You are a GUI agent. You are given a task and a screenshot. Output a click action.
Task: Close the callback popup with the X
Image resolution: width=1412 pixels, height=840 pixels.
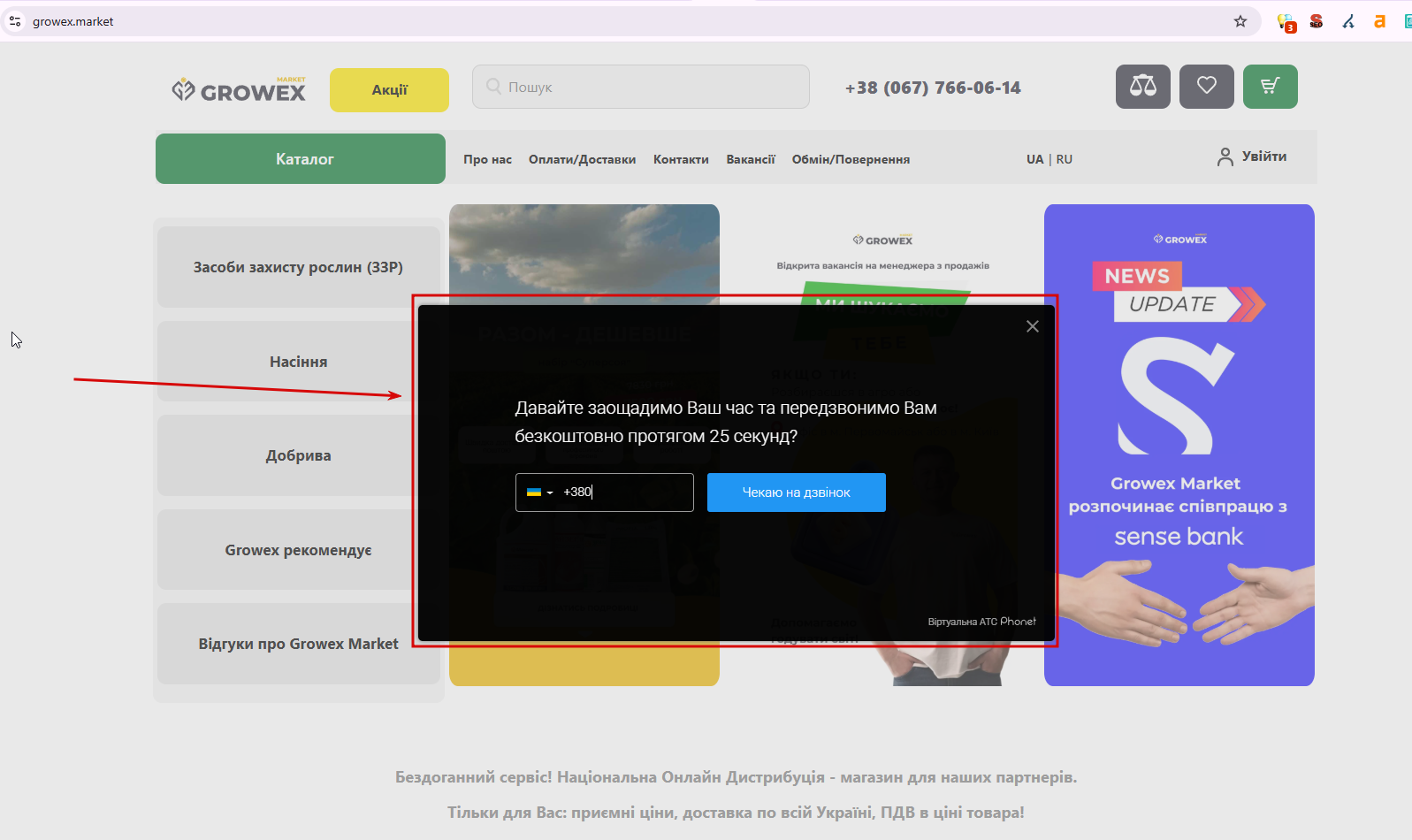coord(1032,326)
